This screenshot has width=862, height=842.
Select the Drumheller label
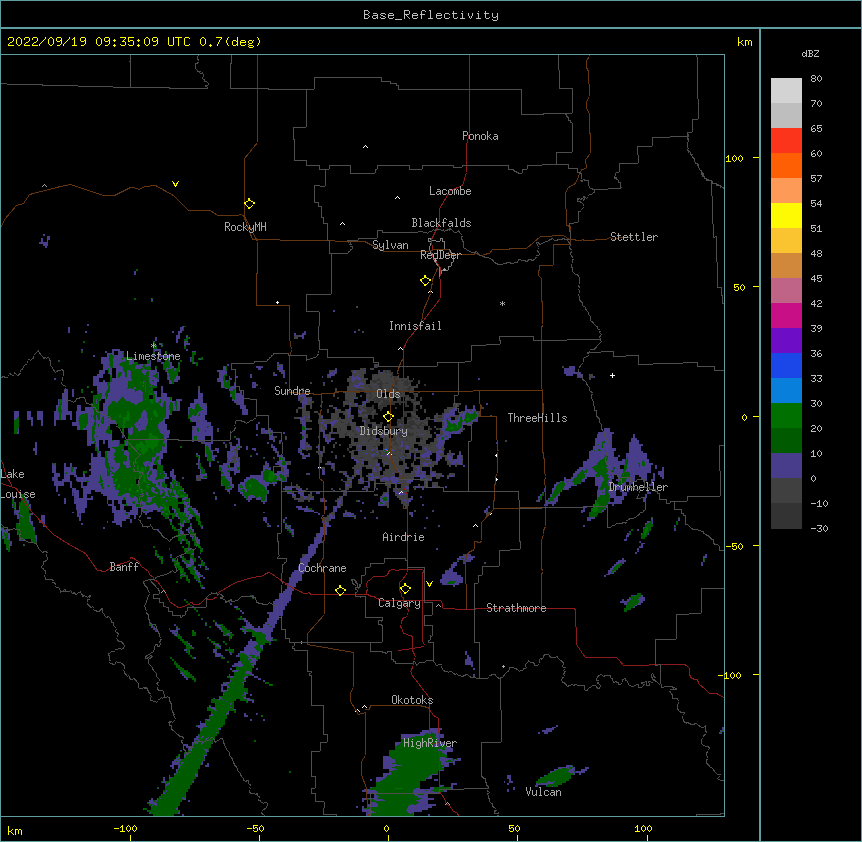tap(638, 487)
